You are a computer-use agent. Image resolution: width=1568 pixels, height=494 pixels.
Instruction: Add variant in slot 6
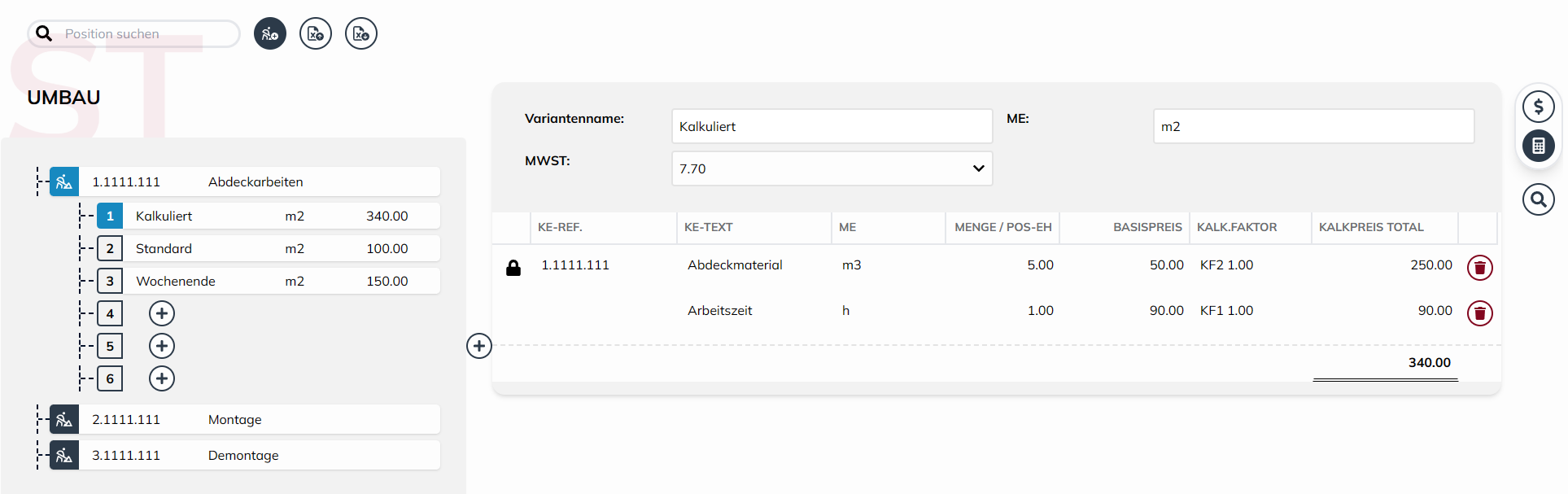click(162, 378)
